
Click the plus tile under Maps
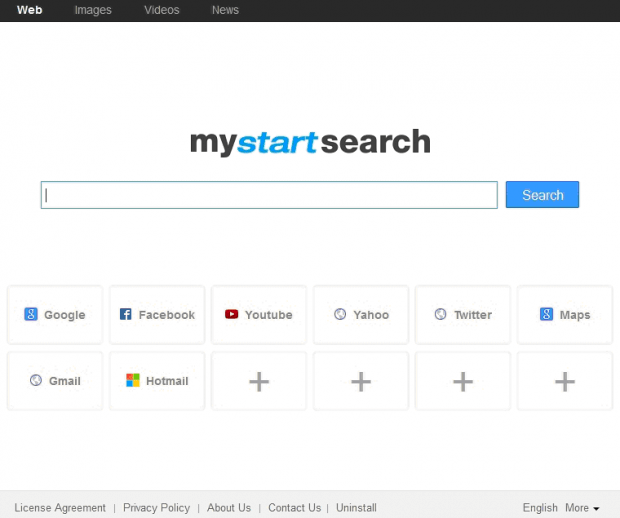point(565,382)
